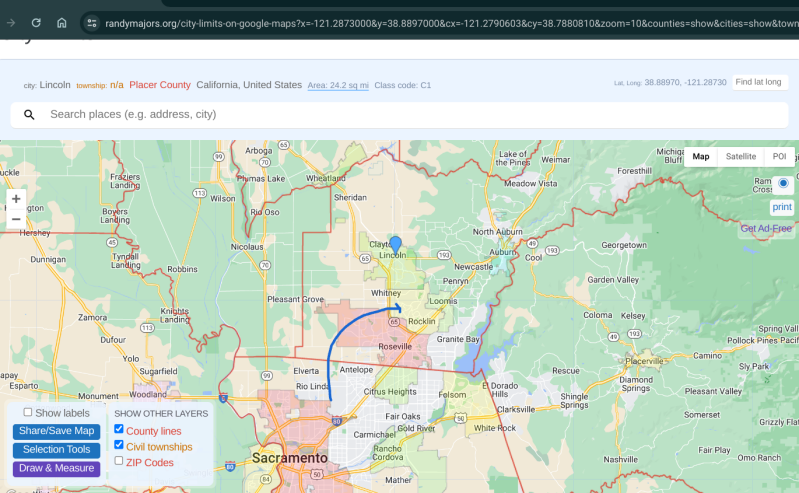This screenshot has height=493, width=799.
Task: Click Highway 84 shield below Sacramento
Action: 265,479
